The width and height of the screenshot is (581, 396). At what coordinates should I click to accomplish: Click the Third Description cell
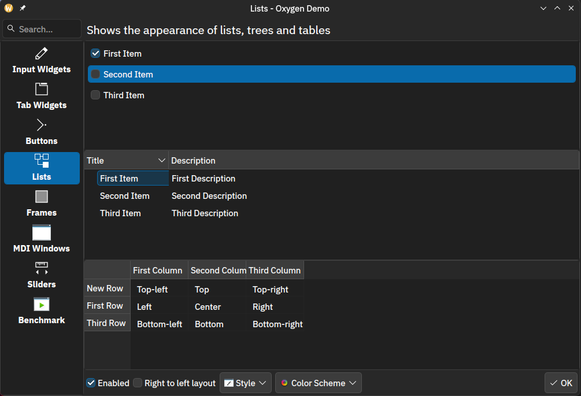(x=205, y=213)
